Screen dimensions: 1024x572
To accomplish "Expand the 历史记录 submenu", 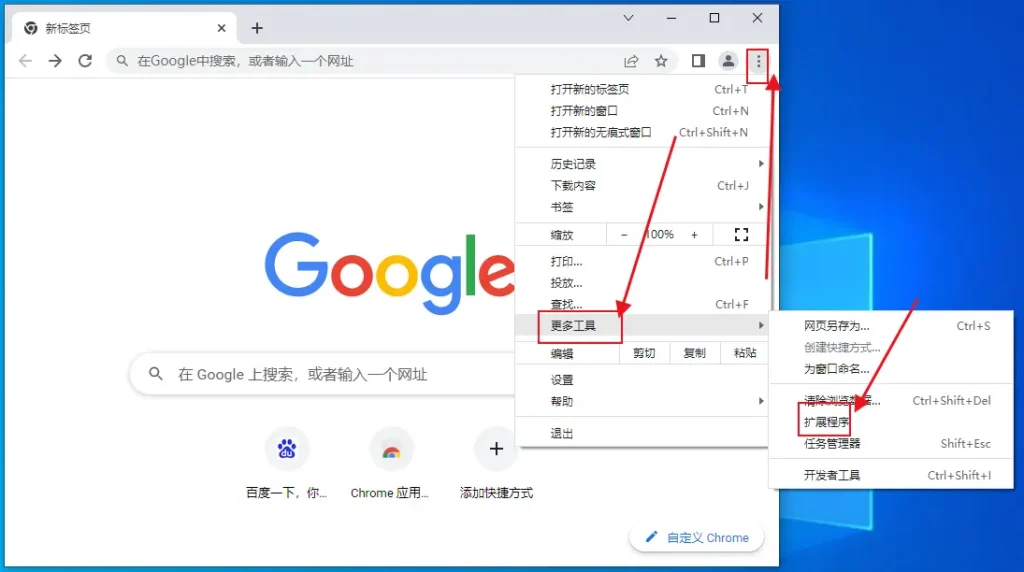I will (x=643, y=164).
